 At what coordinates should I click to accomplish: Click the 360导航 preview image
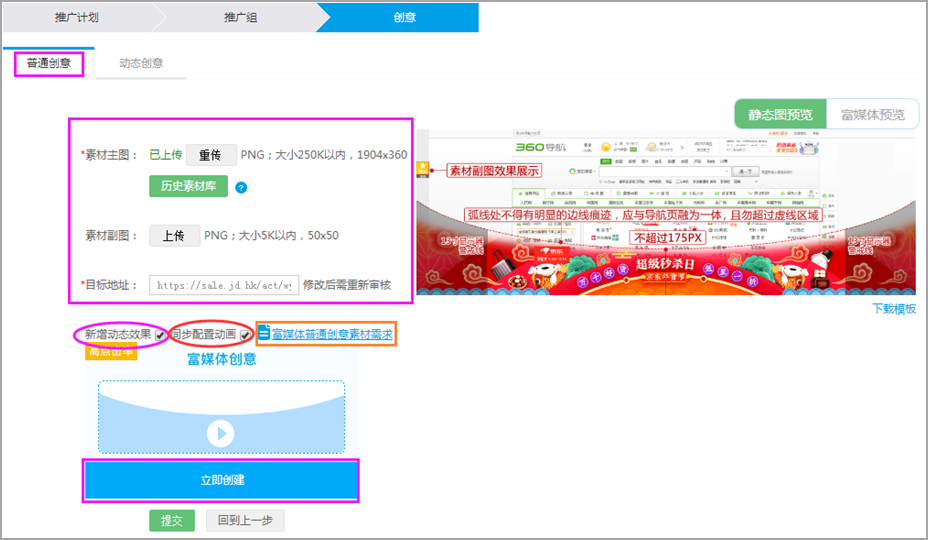click(x=666, y=213)
